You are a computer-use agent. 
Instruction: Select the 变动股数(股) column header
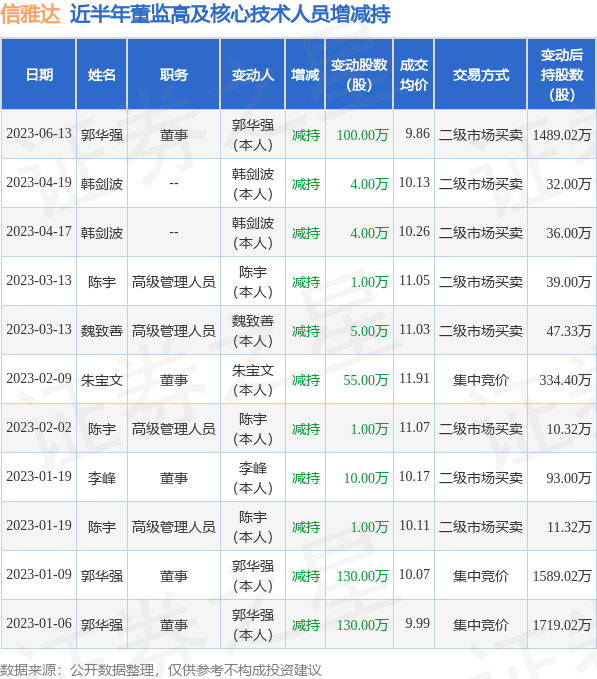point(359,74)
